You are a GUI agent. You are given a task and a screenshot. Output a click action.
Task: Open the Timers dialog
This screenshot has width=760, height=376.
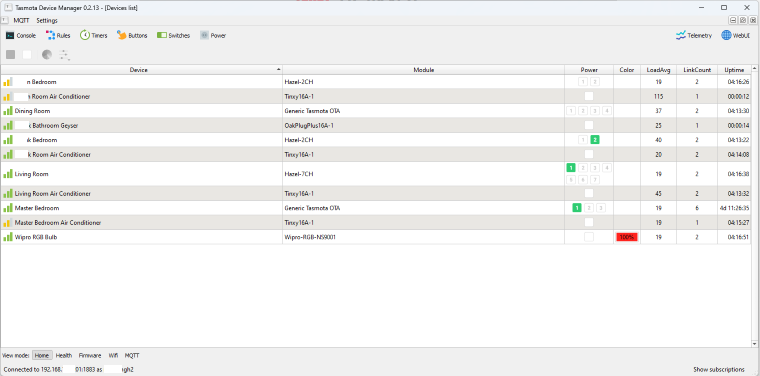pos(94,35)
